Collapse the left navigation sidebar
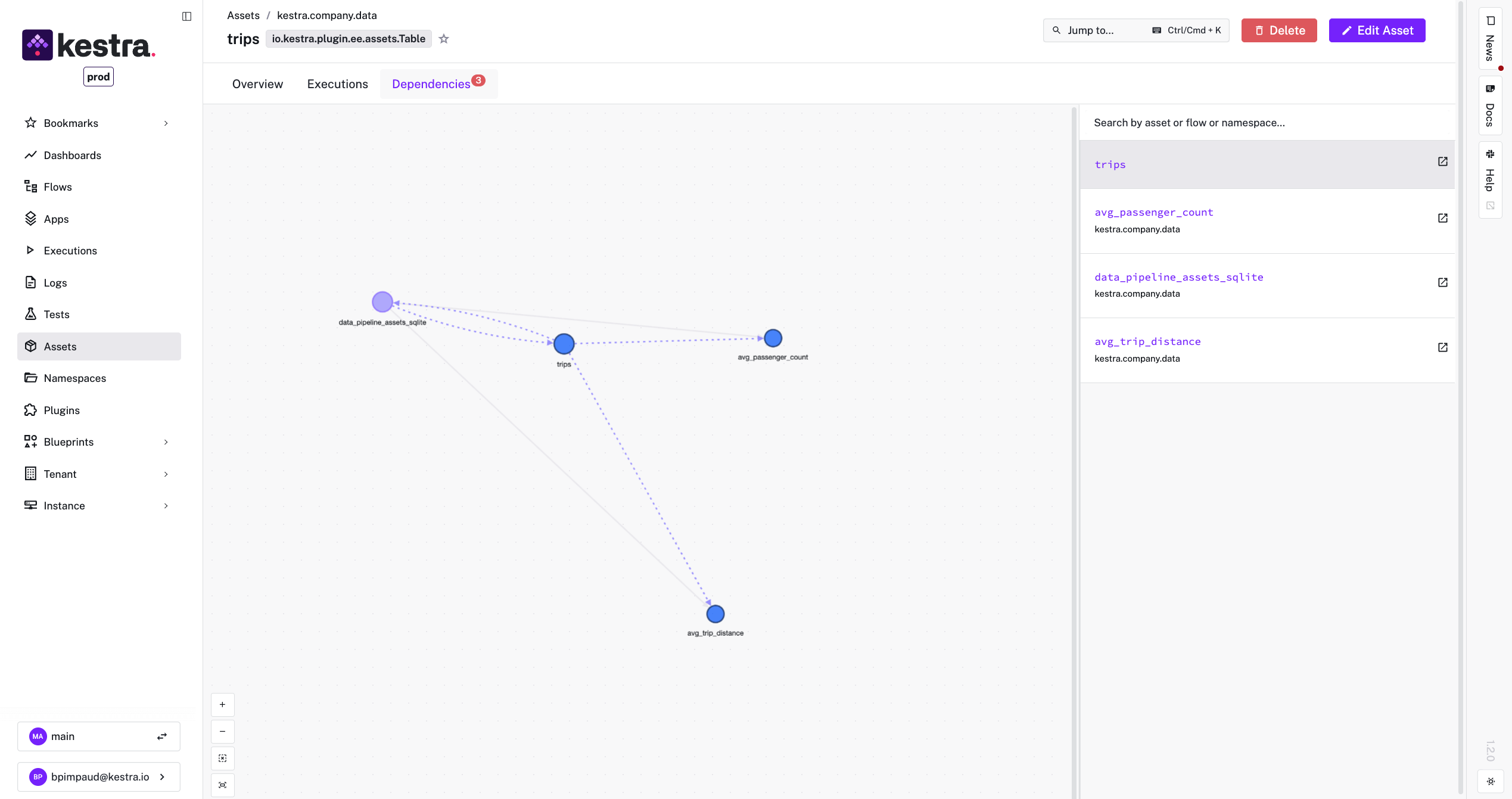 [x=187, y=16]
